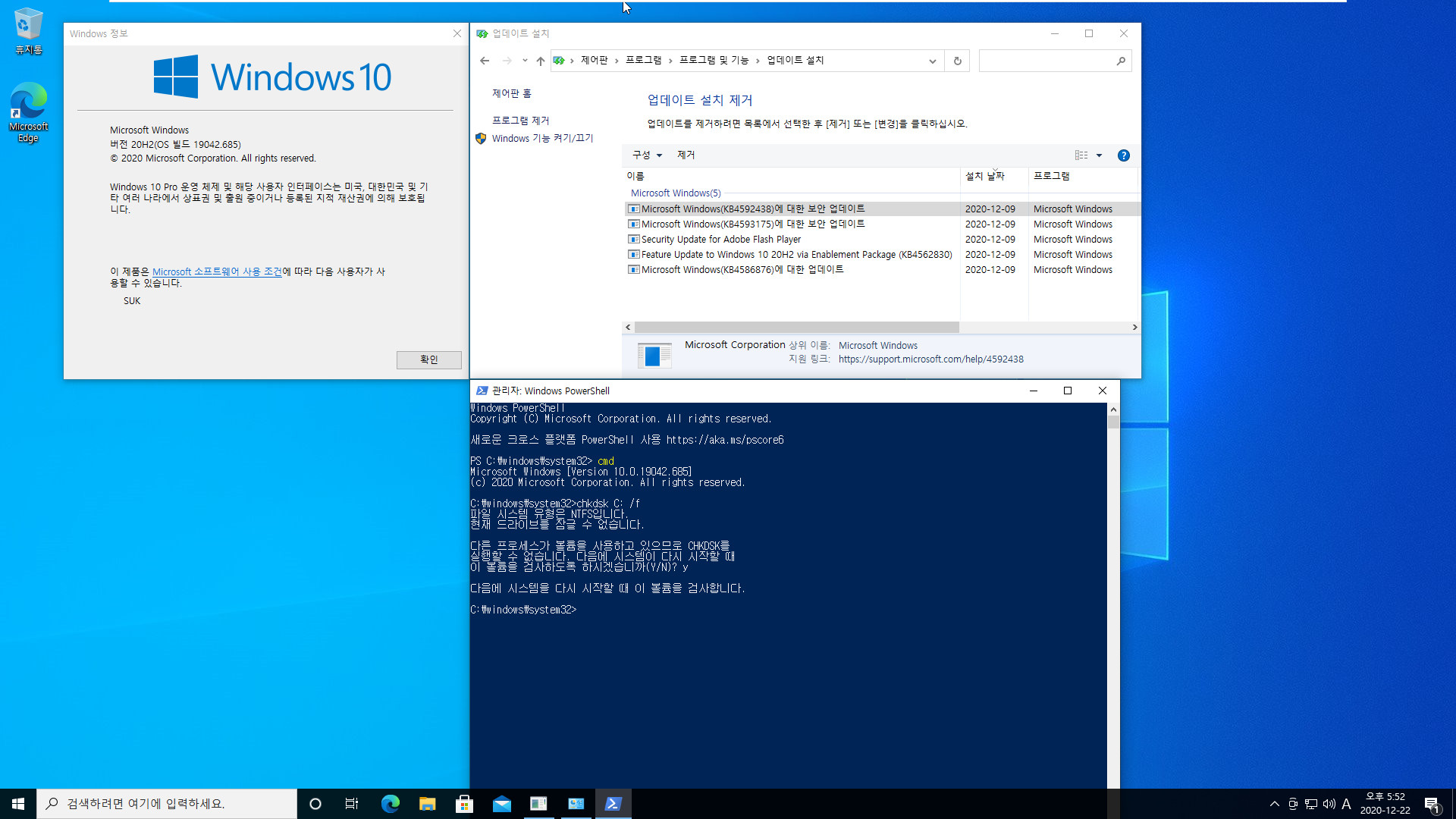Expand address bar history dropdown
Screen dimensions: 1456x819
pyautogui.click(x=933, y=61)
